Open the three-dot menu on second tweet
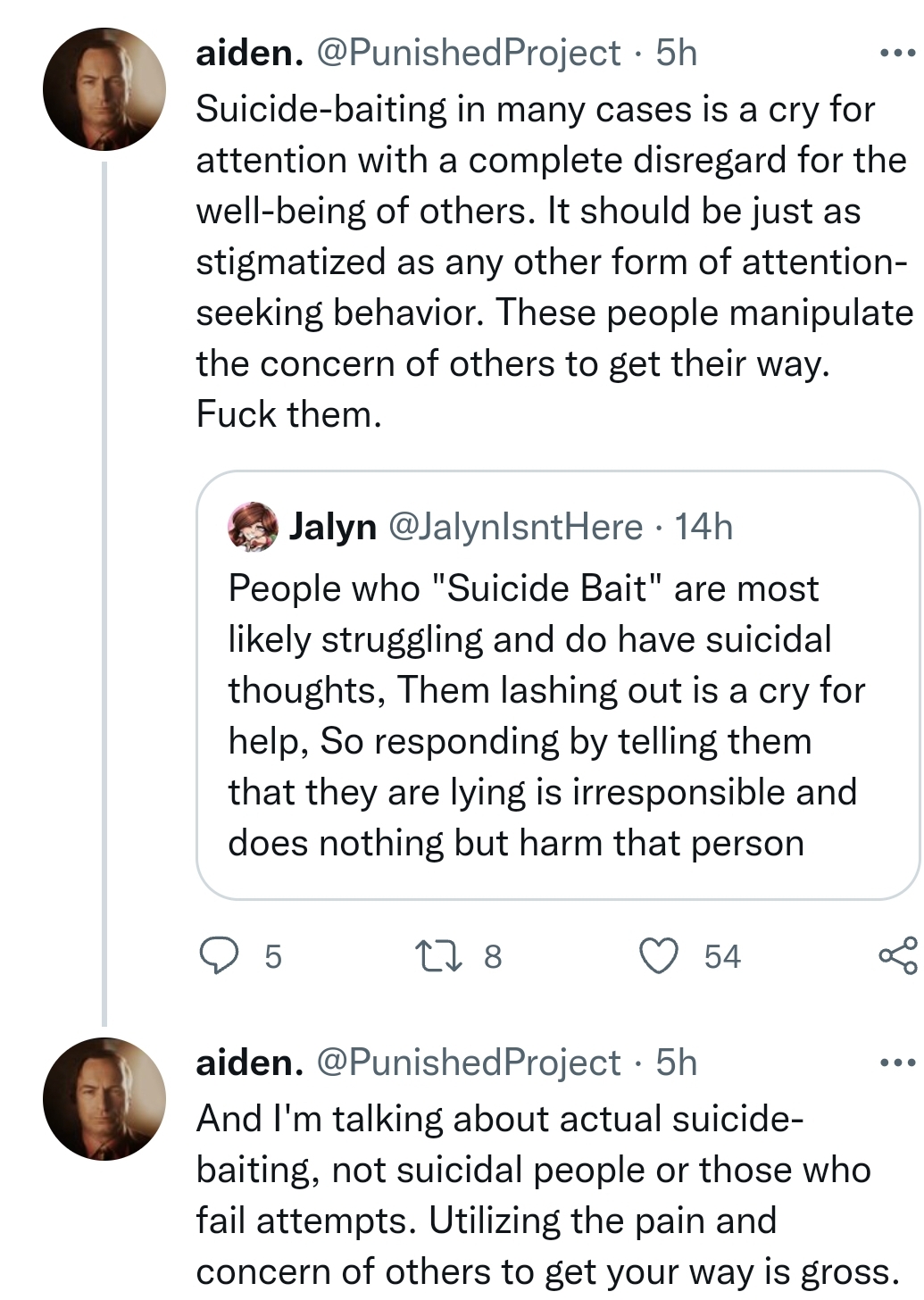 (897, 1062)
